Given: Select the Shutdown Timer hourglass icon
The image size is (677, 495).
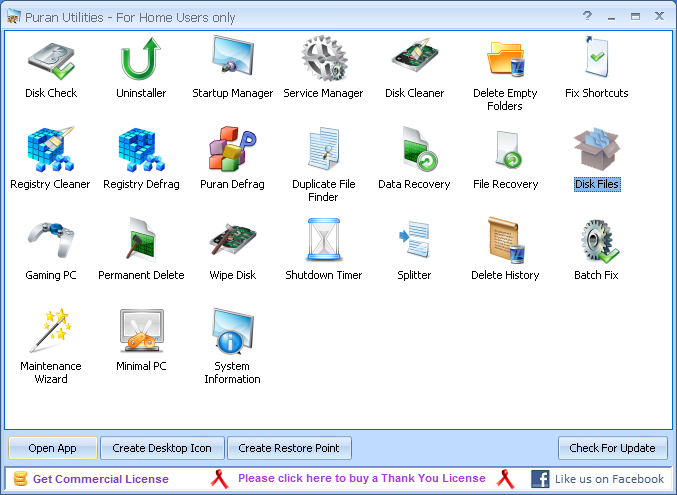Looking at the screenshot, I should (324, 240).
